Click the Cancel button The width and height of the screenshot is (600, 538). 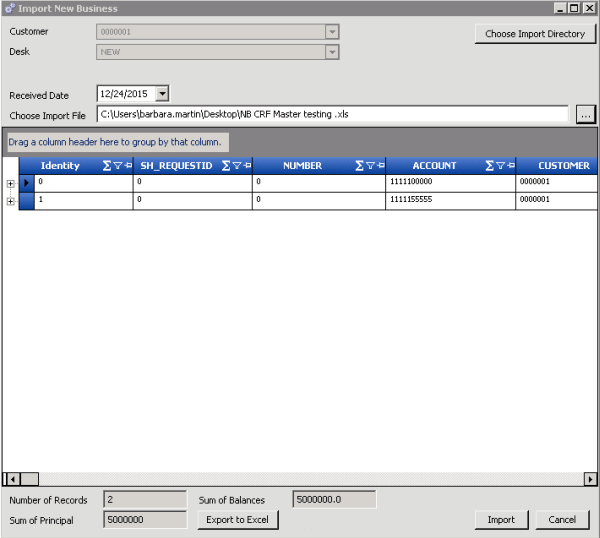click(x=562, y=520)
